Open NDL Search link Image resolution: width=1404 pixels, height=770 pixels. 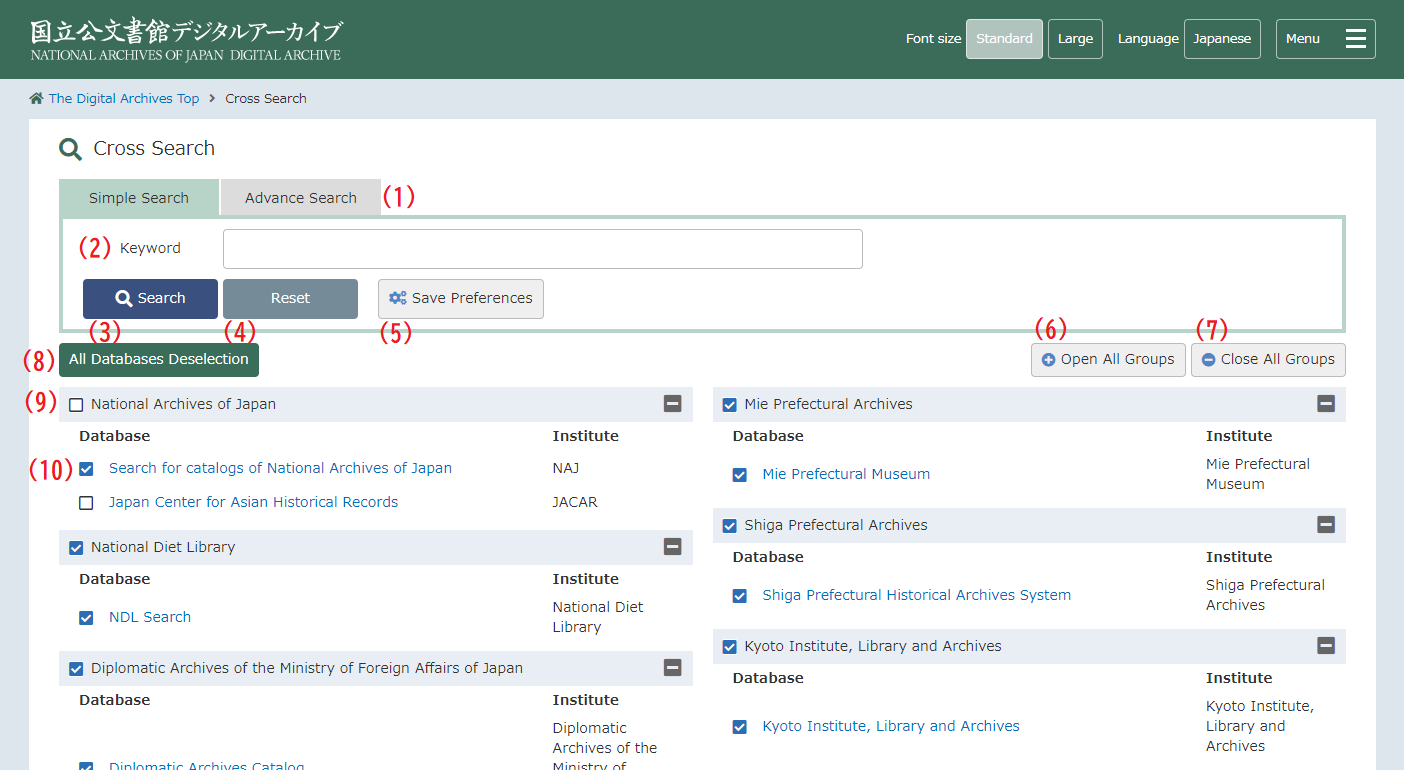(150, 617)
